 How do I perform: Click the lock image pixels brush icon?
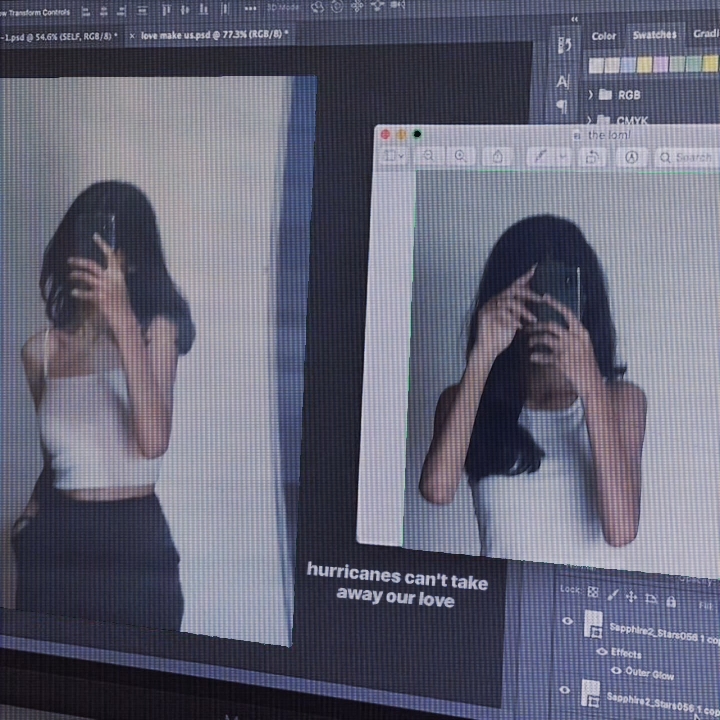pyautogui.click(x=613, y=595)
